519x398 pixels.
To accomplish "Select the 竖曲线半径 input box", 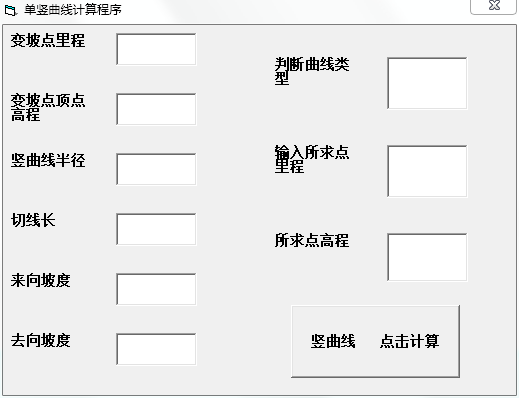I will (x=156, y=169).
